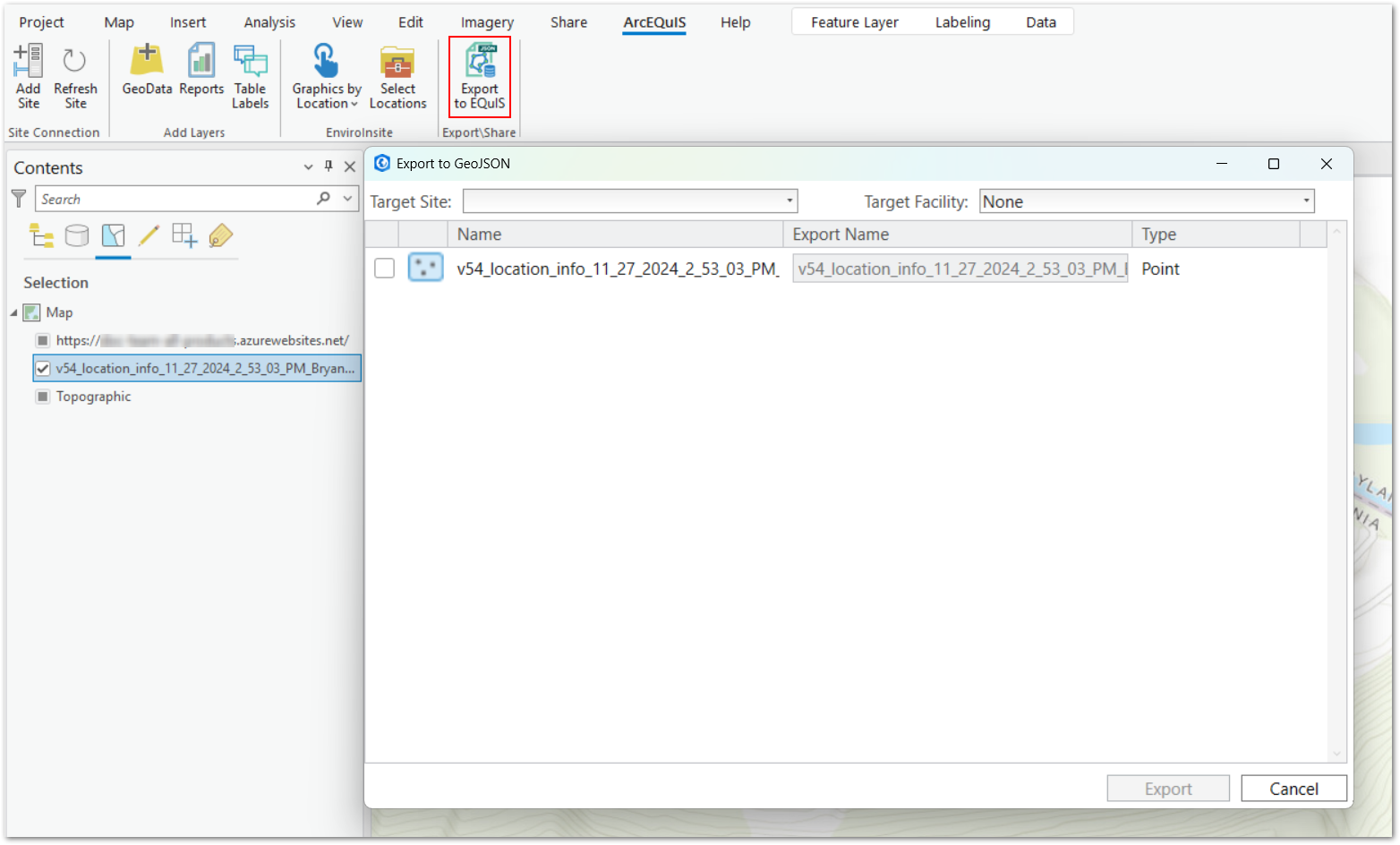Close the Contents pane

click(350, 166)
